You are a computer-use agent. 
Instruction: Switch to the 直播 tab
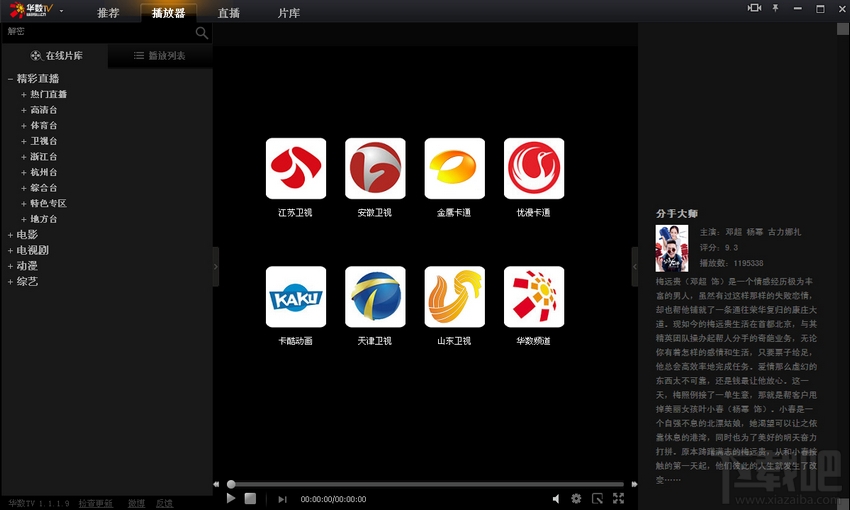coord(228,13)
